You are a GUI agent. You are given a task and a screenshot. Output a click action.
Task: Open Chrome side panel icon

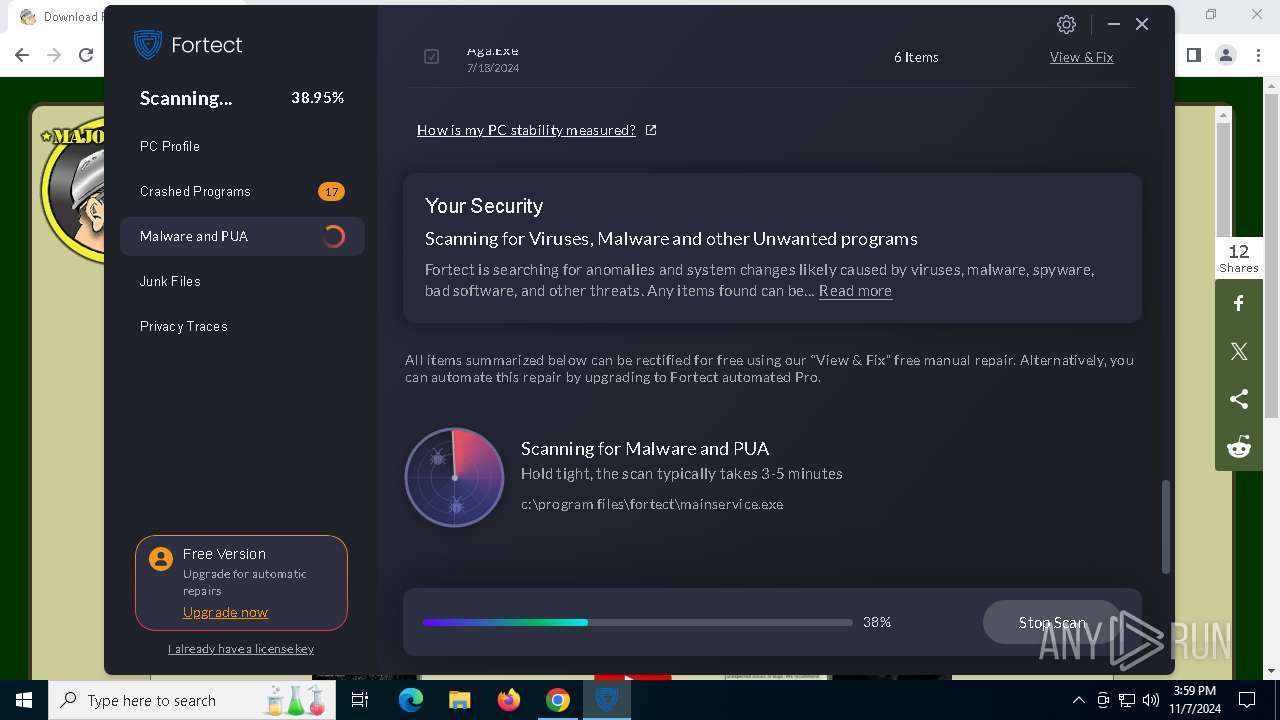1193,55
